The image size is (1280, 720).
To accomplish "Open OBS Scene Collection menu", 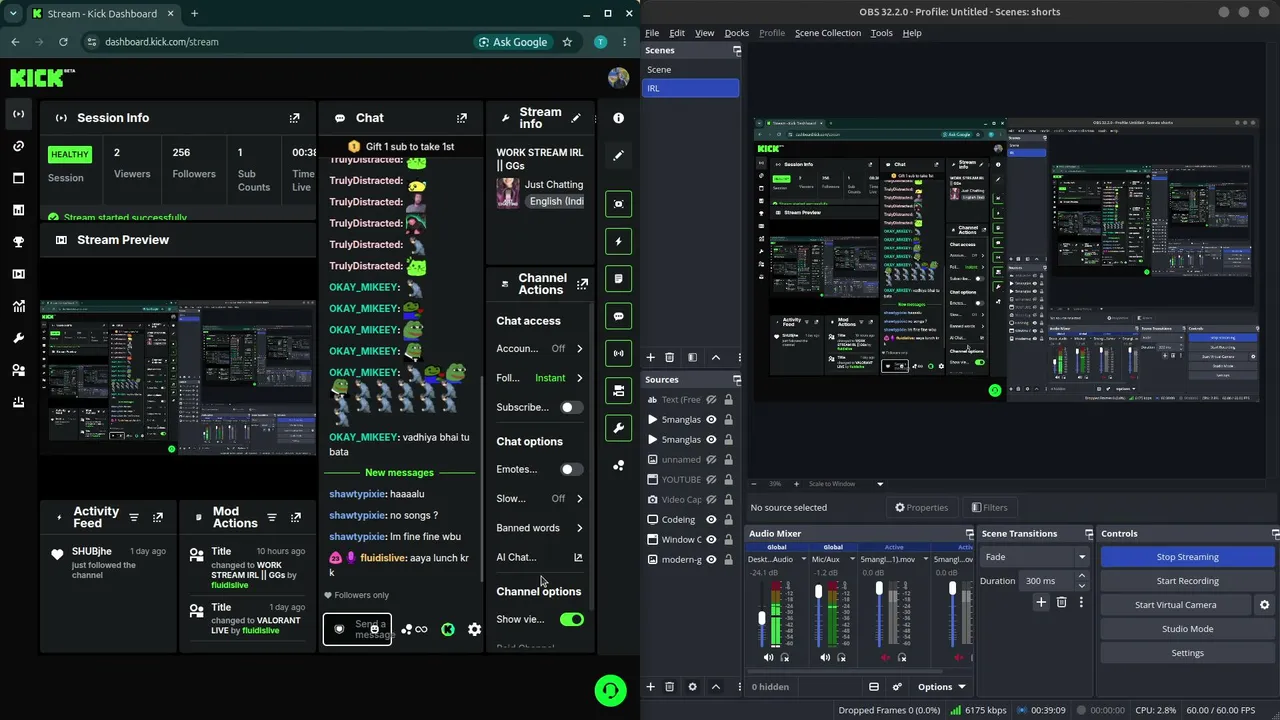I will [x=828, y=33].
